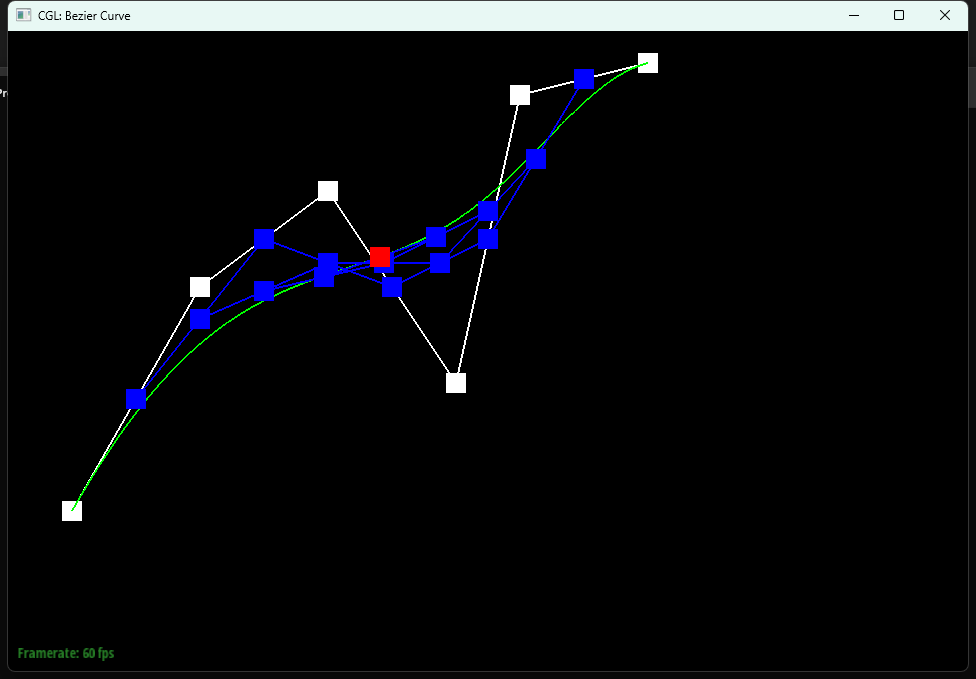Select the blue point directly below the red point
Viewport: 976px width, 679px height.
click(392, 288)
